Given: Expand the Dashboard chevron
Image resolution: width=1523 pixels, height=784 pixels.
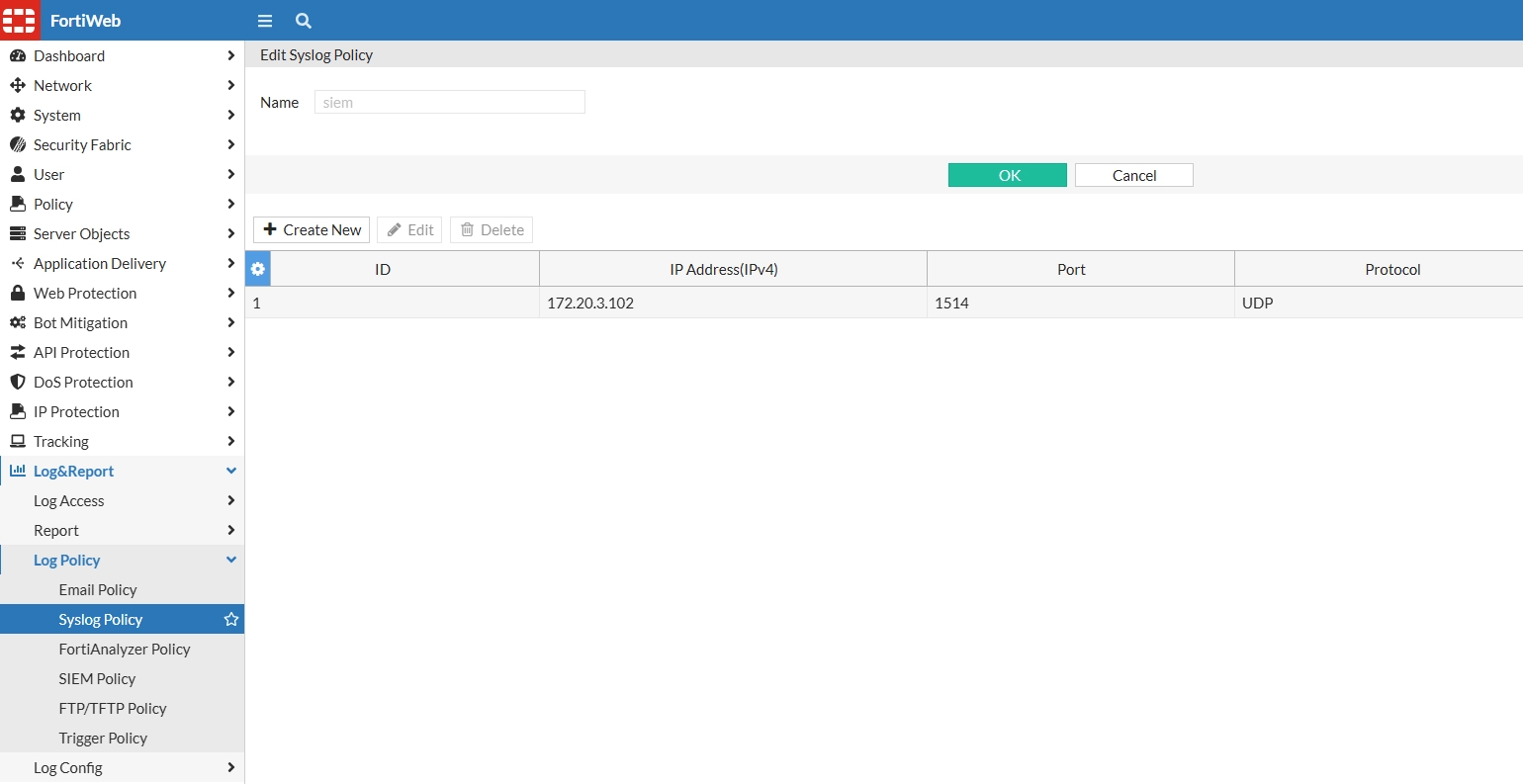Looking at the screenshot, I should [230, 56].
